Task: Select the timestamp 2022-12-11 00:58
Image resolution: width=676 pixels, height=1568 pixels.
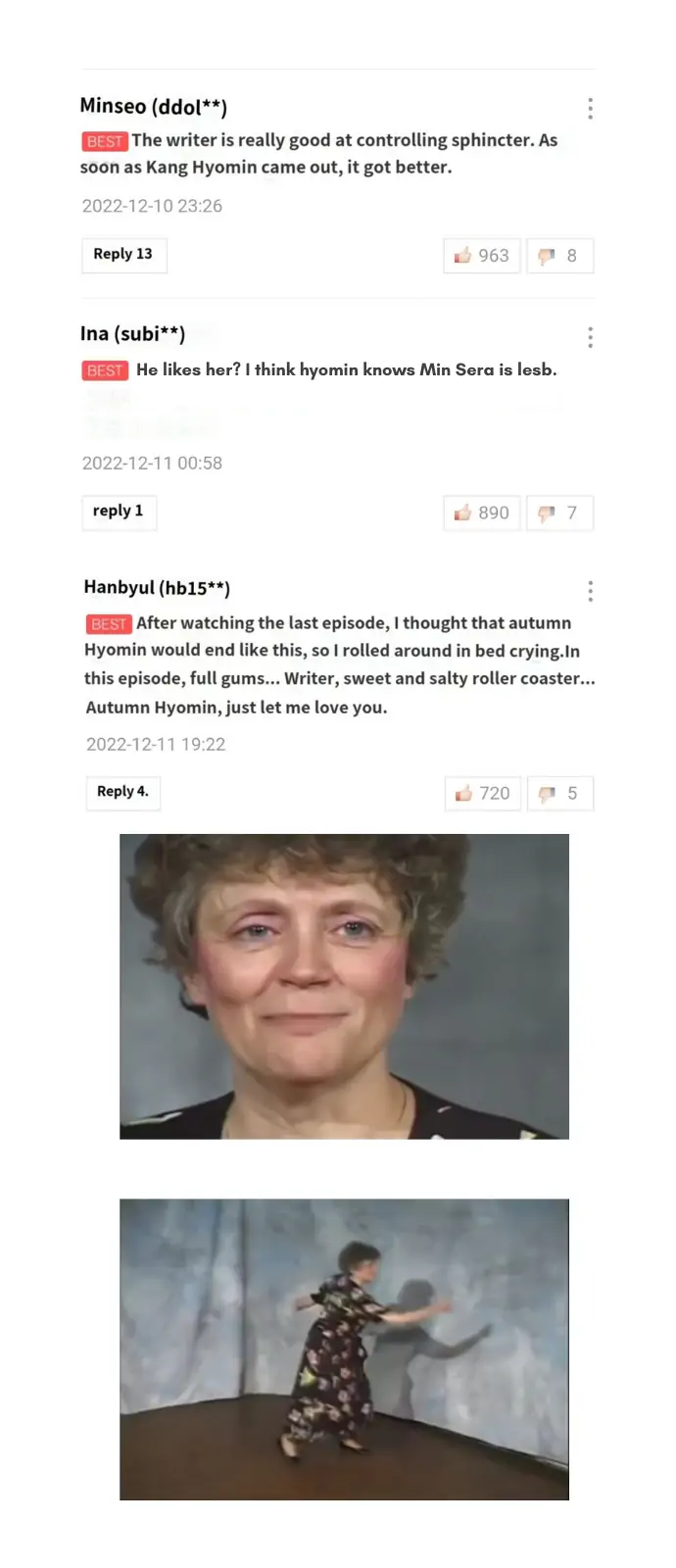Action: coord(152,463)
